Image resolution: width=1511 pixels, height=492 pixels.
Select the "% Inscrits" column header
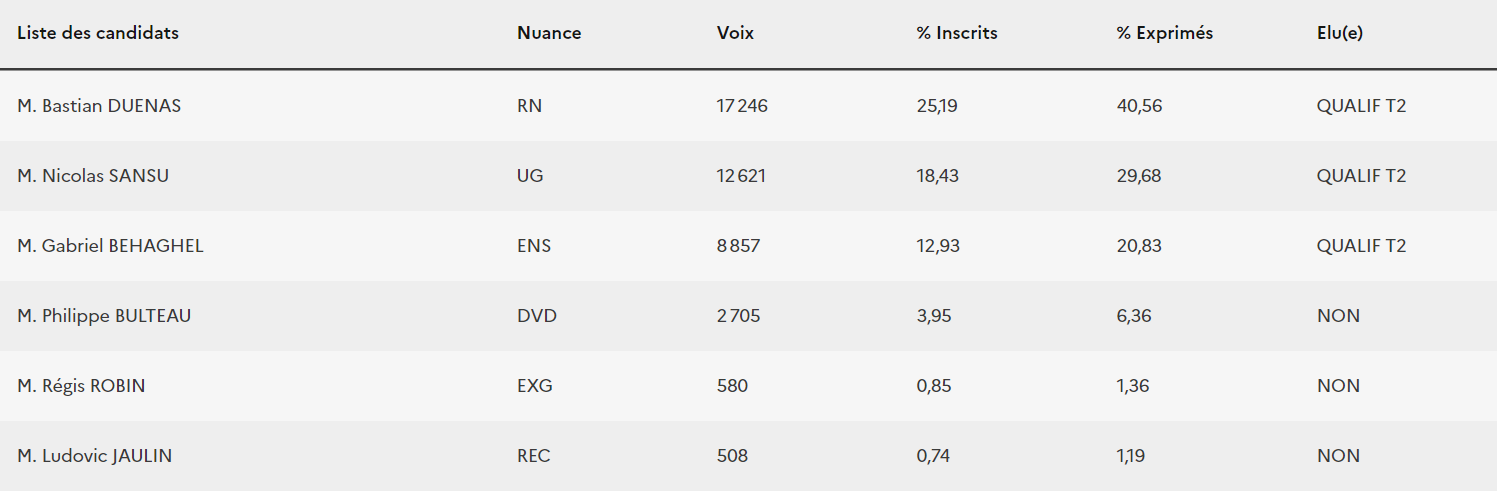(x=957, y=33)
